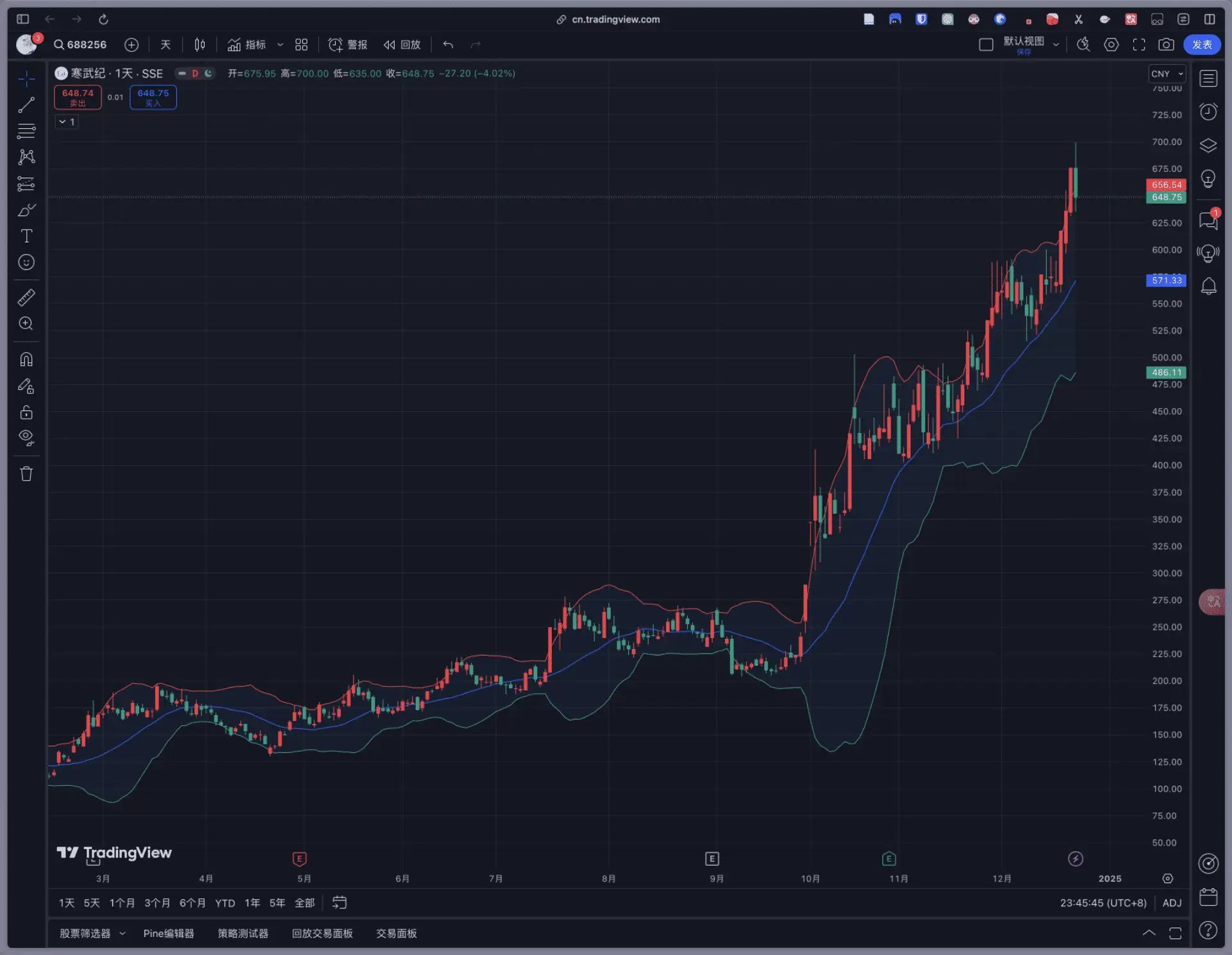Click the 688256 symbol search field
Image resolution: width=1232 pixels, height=955 pixels.
tap(81, 45)
